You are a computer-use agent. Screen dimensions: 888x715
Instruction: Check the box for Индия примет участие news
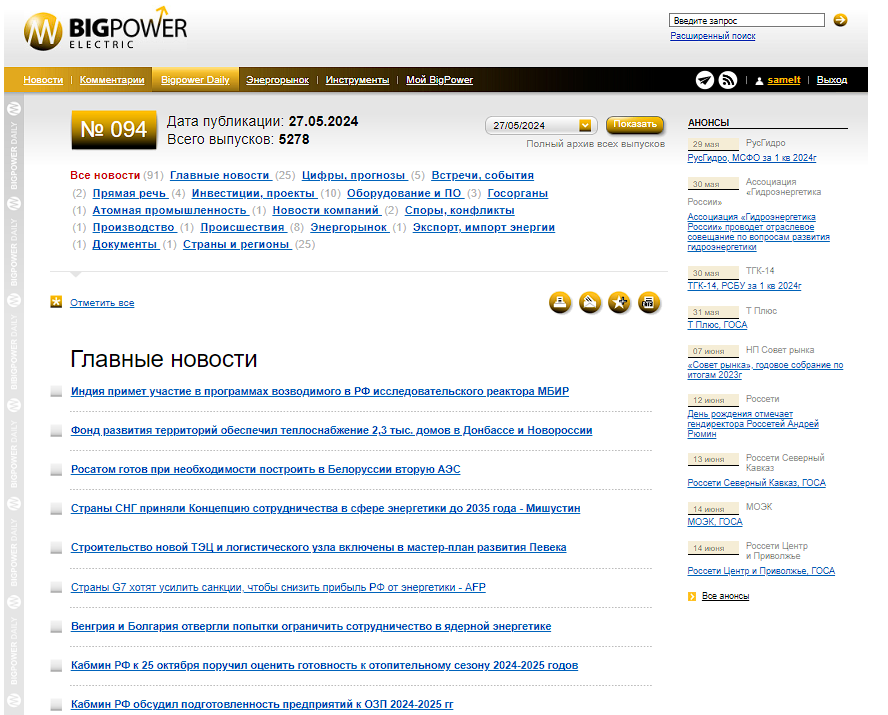tap(56, 391)
